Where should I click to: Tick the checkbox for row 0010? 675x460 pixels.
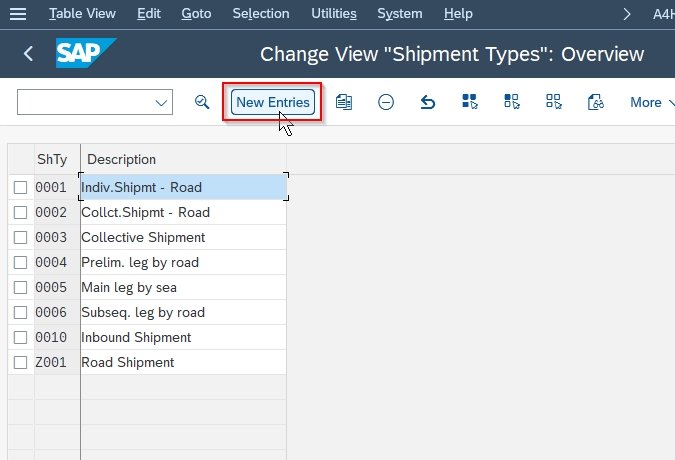[x=20, y=337]
